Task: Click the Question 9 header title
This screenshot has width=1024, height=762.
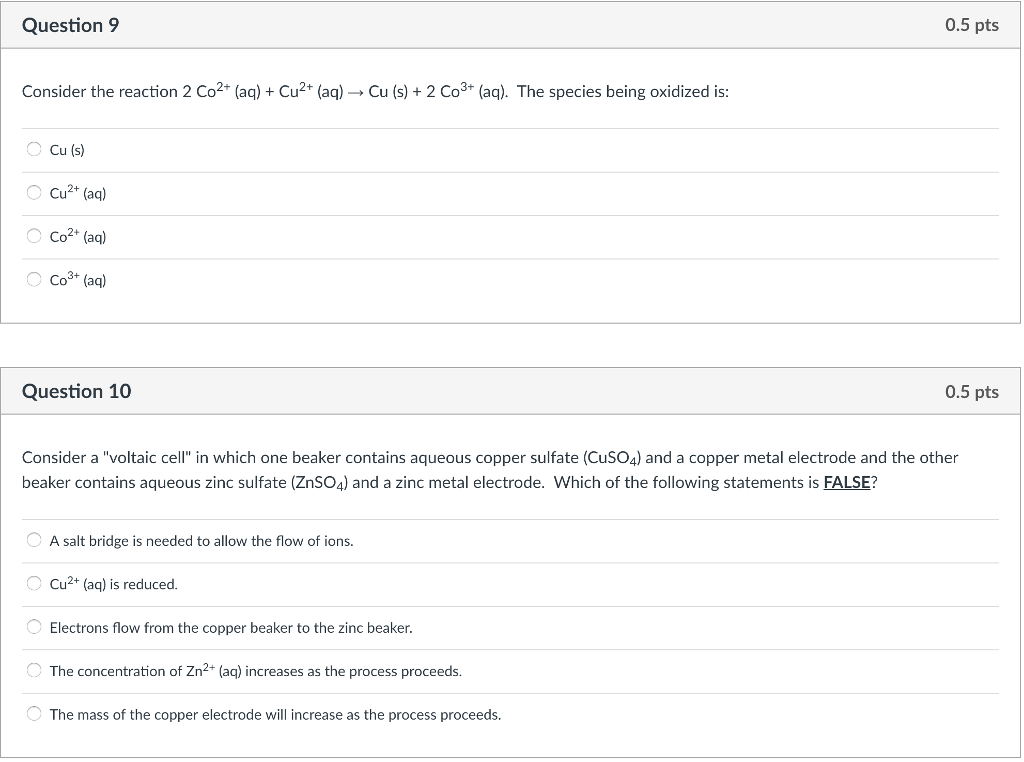Action: point(71,25)
